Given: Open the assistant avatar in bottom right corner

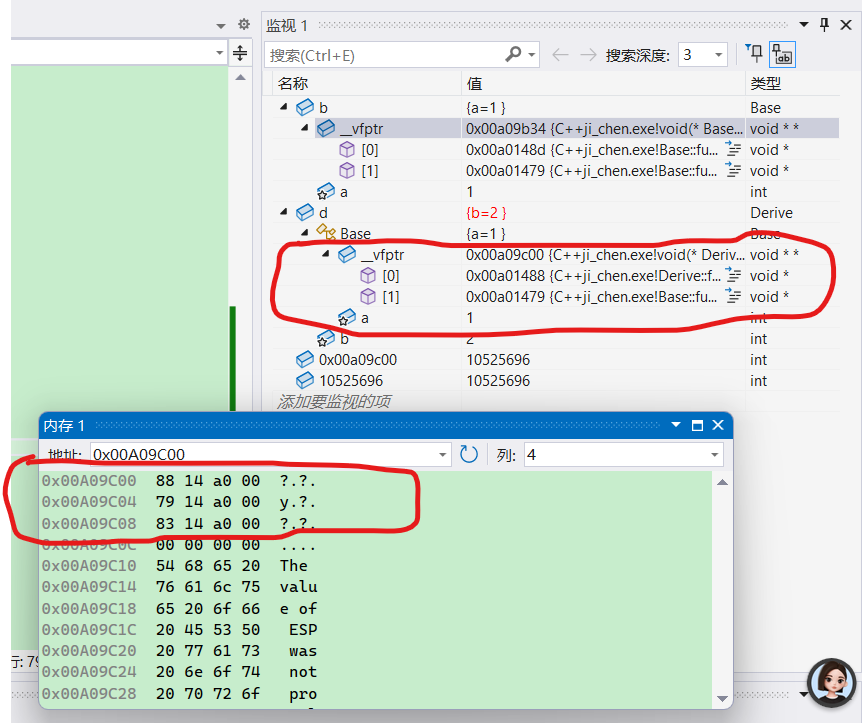Looking at the screenshot, I should pyautogui.click(x=831, y=682).
